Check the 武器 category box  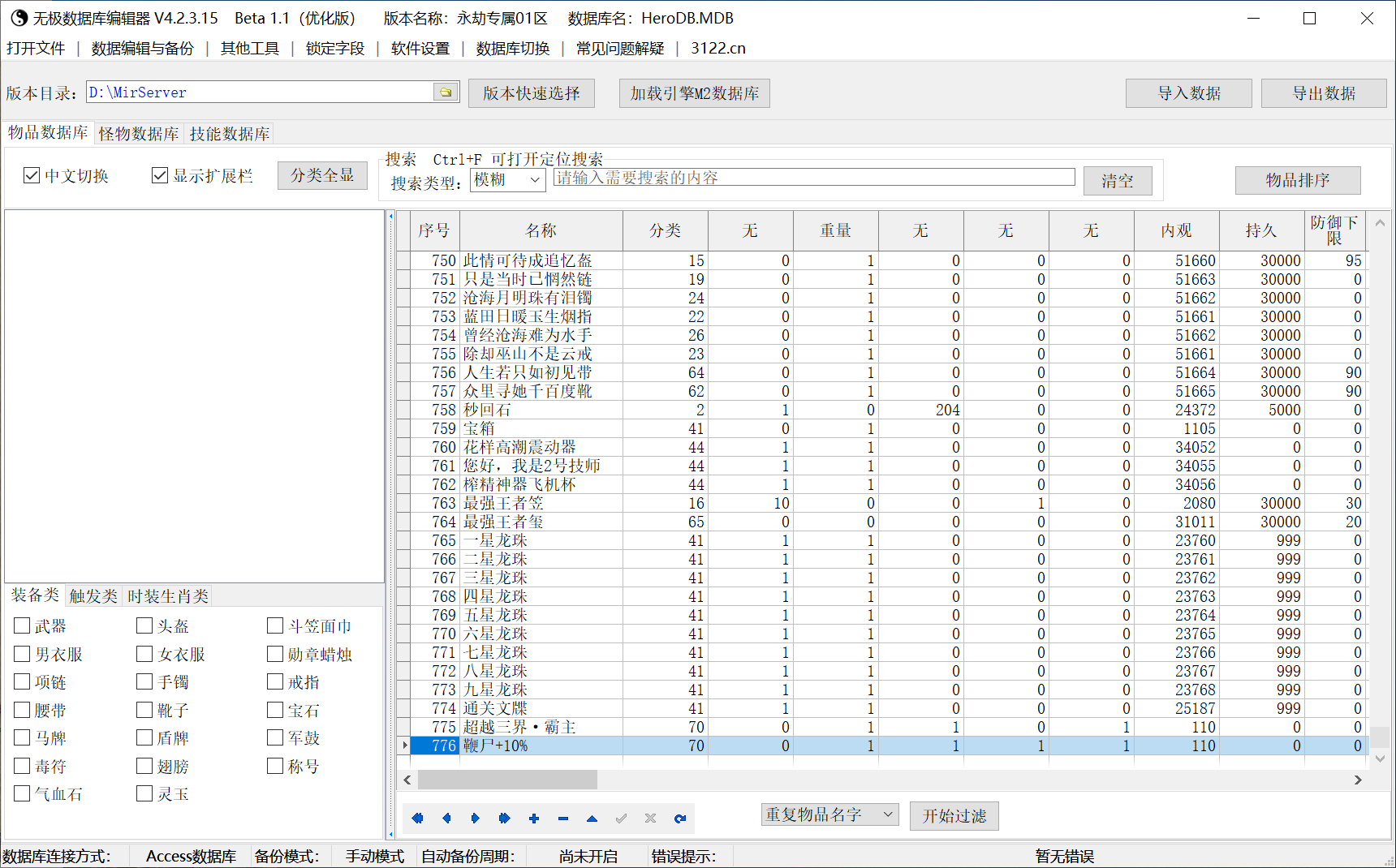[x=22, y=625]
